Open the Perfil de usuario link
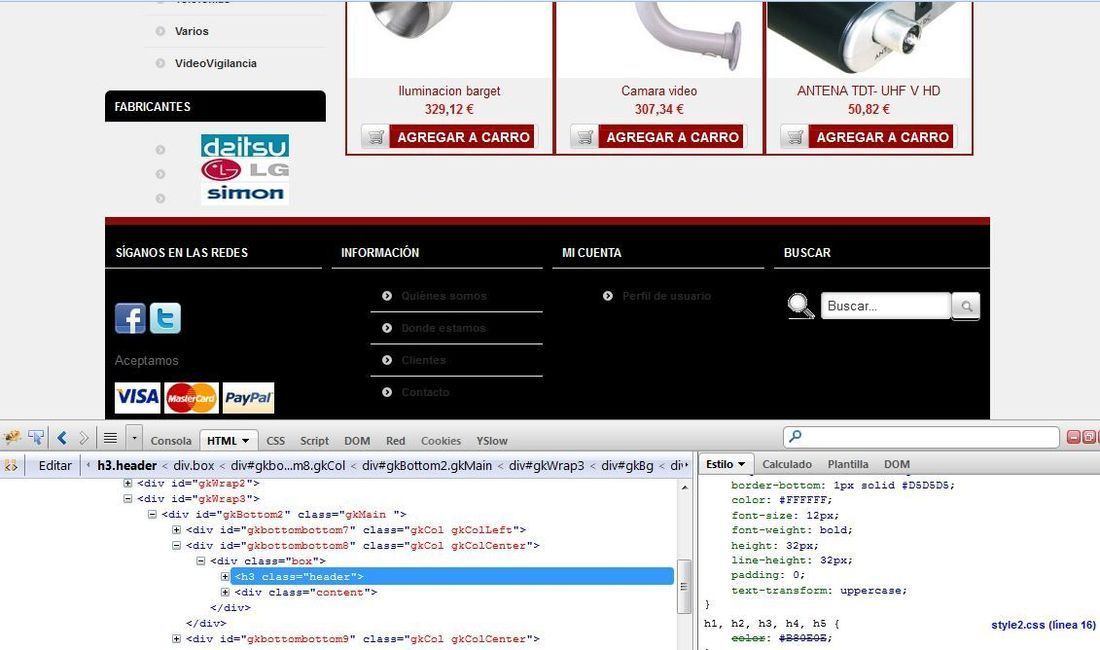The width and height of the screenshot is (1100, 650). tap(666, 296)
